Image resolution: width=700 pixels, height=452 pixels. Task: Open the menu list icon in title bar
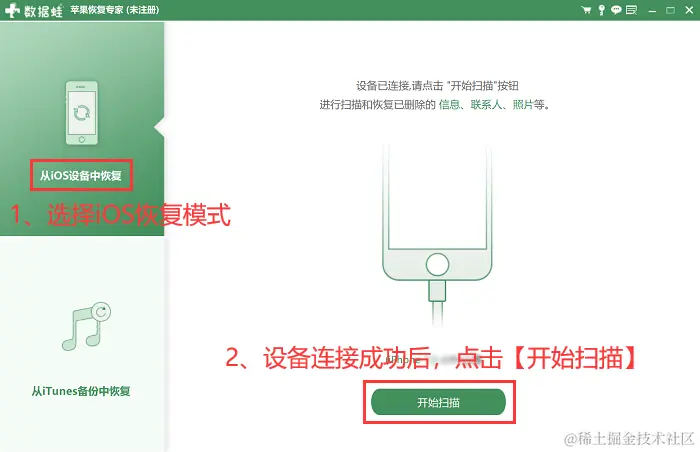(x=631, y=10)
